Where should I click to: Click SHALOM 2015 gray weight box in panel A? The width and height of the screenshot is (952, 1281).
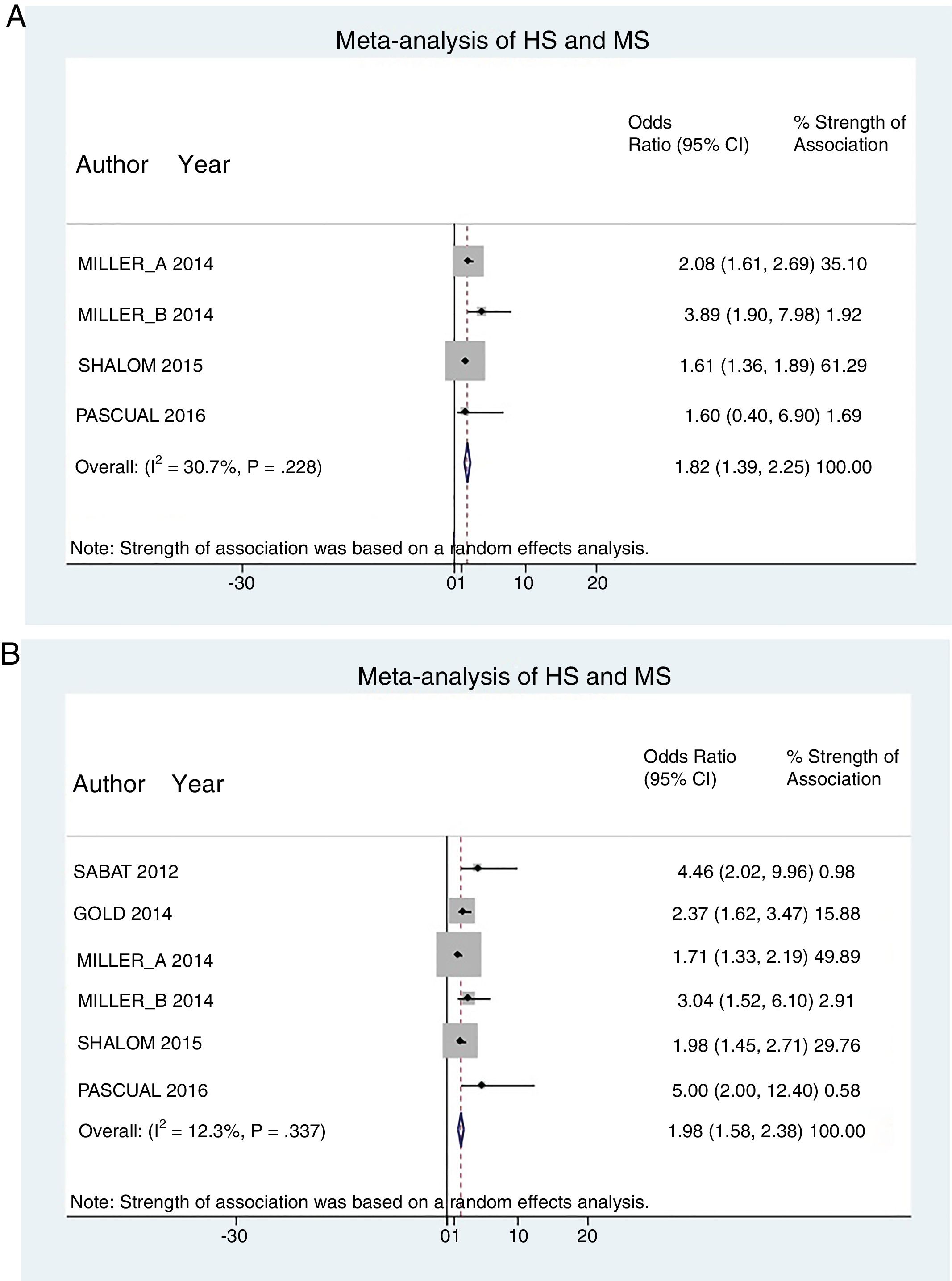pos(465,361)
